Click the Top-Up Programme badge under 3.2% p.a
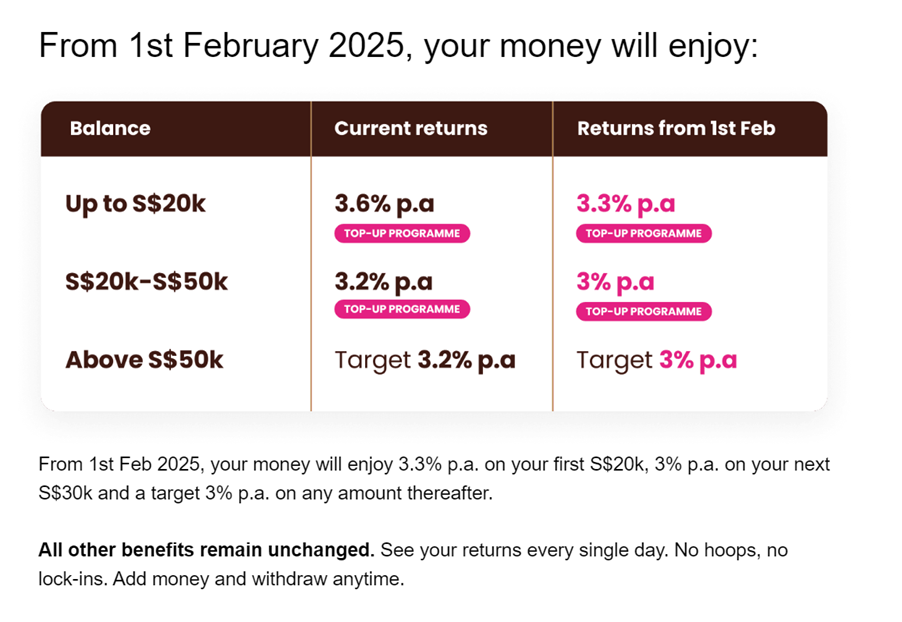902x622 pixels. [402, 309]
